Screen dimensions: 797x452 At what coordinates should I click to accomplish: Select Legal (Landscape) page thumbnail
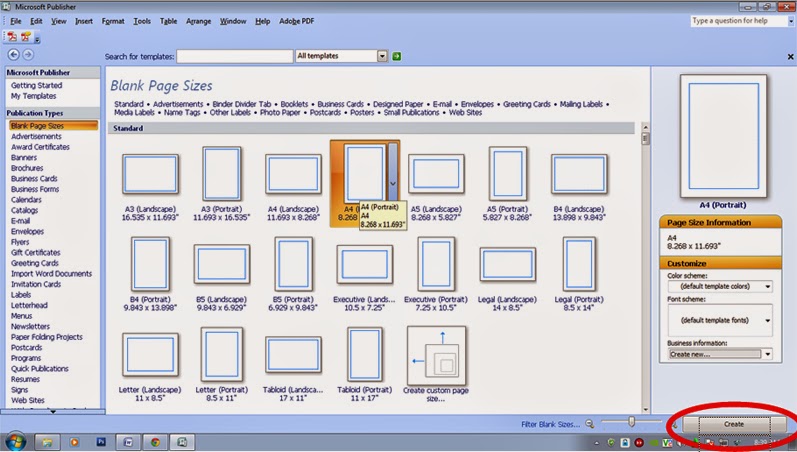click(x=508, y=264)
